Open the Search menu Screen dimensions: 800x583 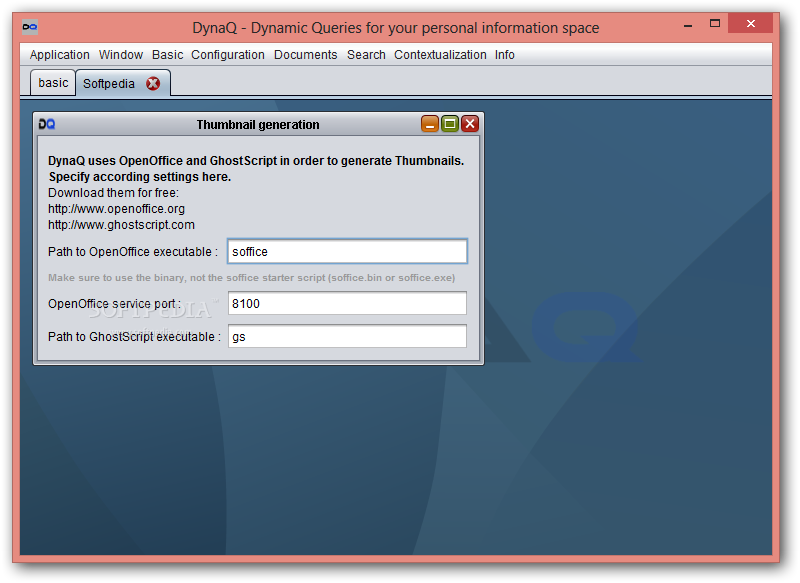(x=366, y=55)
